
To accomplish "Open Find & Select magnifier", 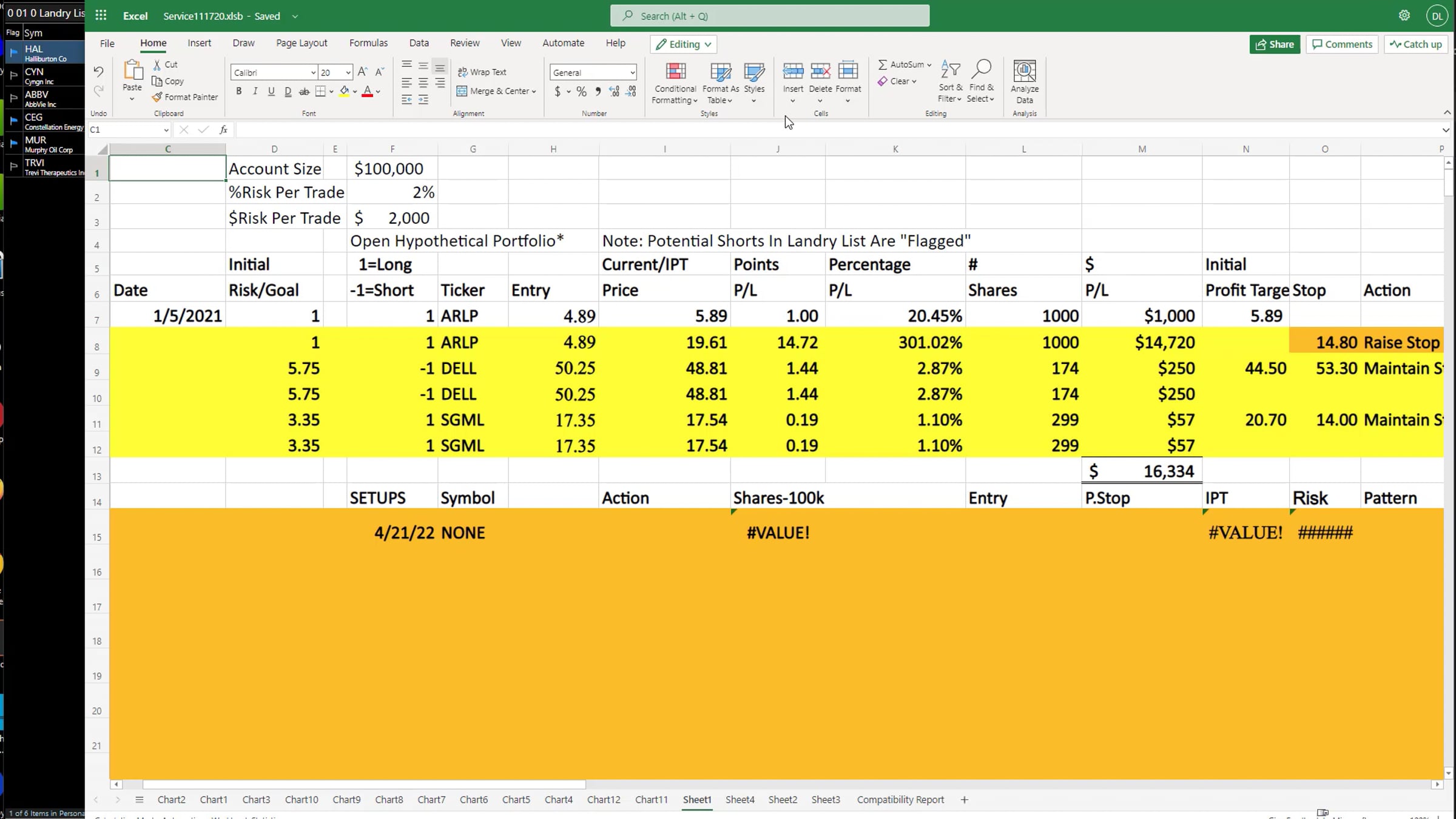I will pos(981,81).
